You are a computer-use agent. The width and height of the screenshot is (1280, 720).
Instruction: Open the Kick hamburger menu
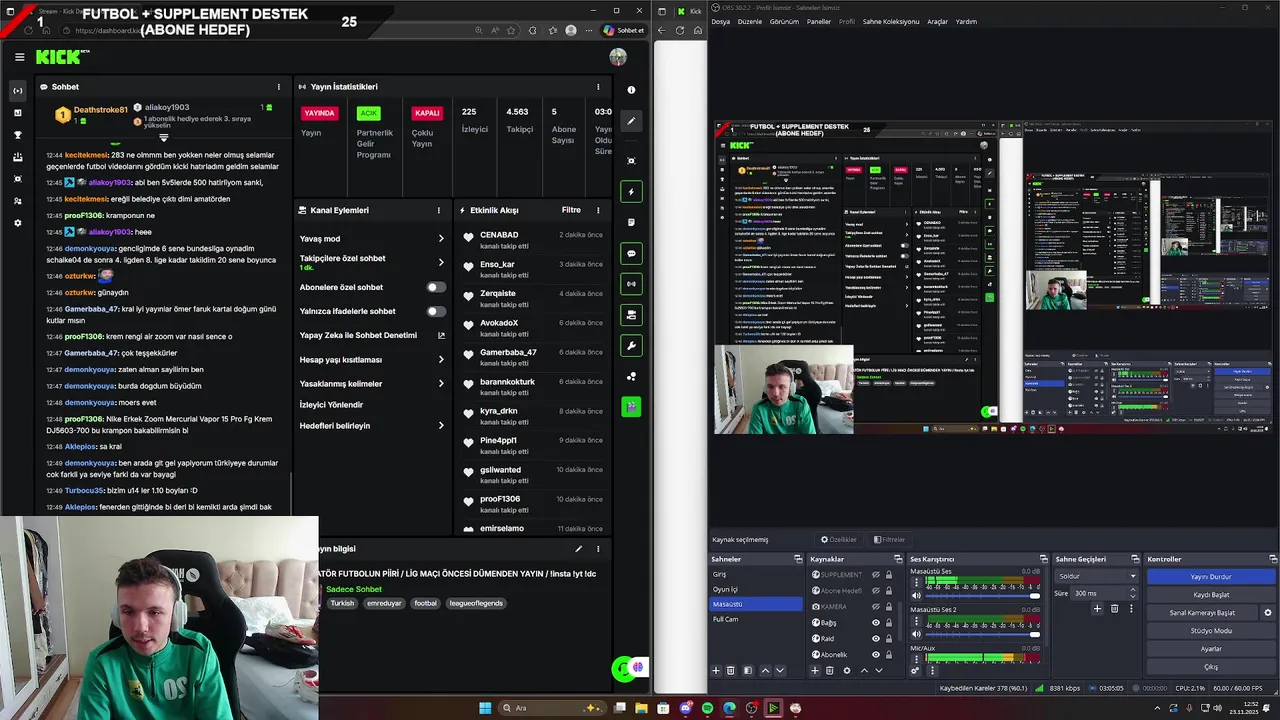tap(19, 57)
